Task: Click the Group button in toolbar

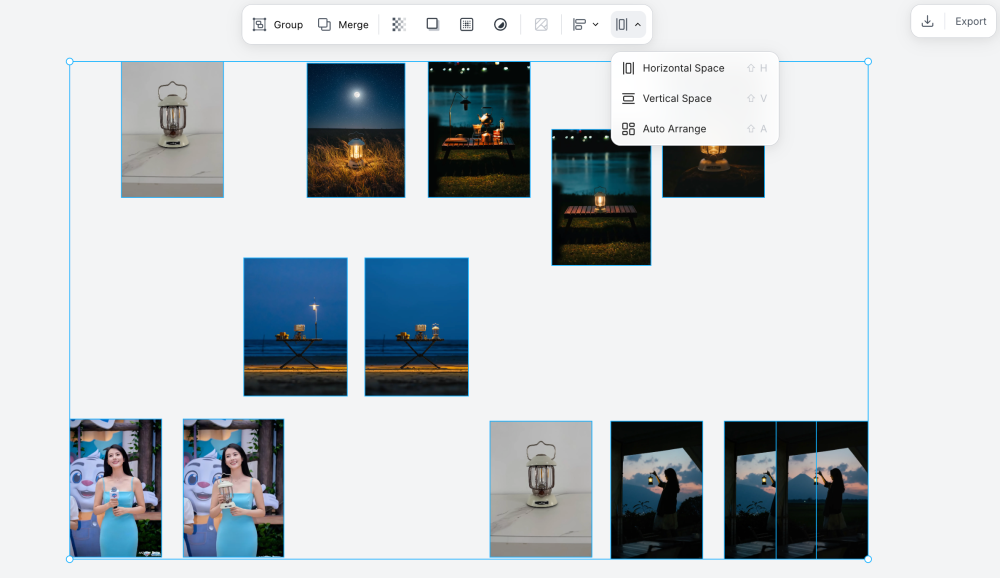Action: (x=277, y=24)
